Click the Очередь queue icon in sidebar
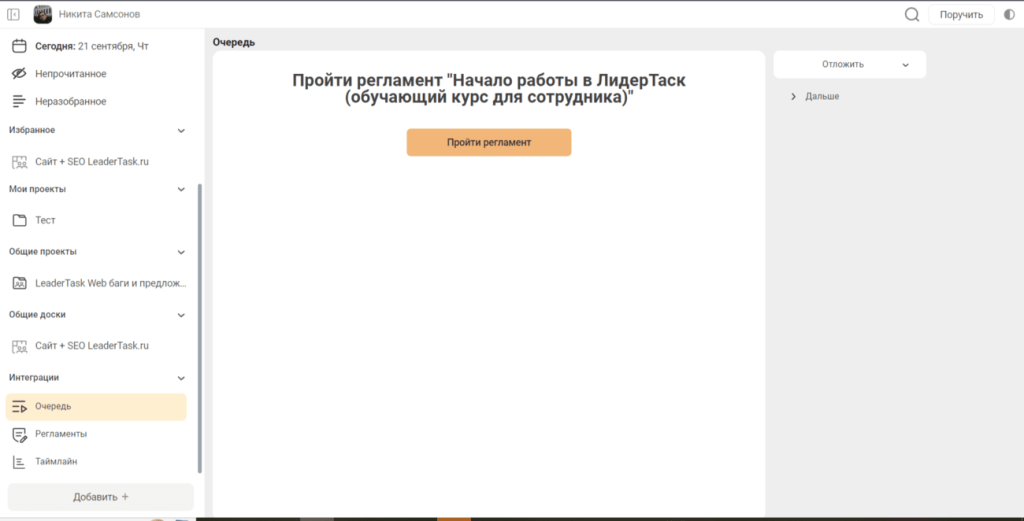This screenshot has width=1024, height=521. (x=20, y=407)
